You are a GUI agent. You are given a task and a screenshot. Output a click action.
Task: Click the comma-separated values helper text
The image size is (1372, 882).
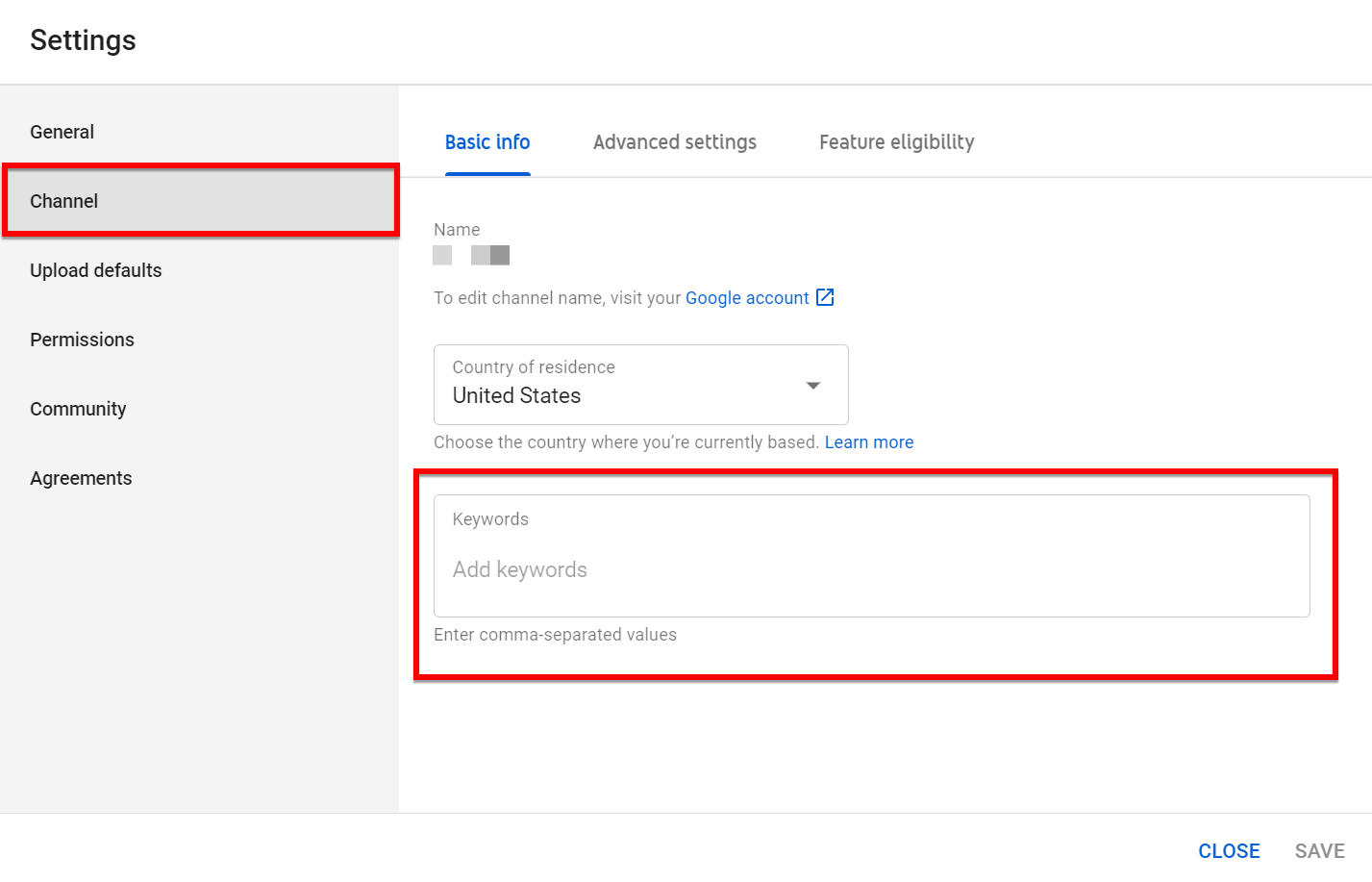pos(556,635)
